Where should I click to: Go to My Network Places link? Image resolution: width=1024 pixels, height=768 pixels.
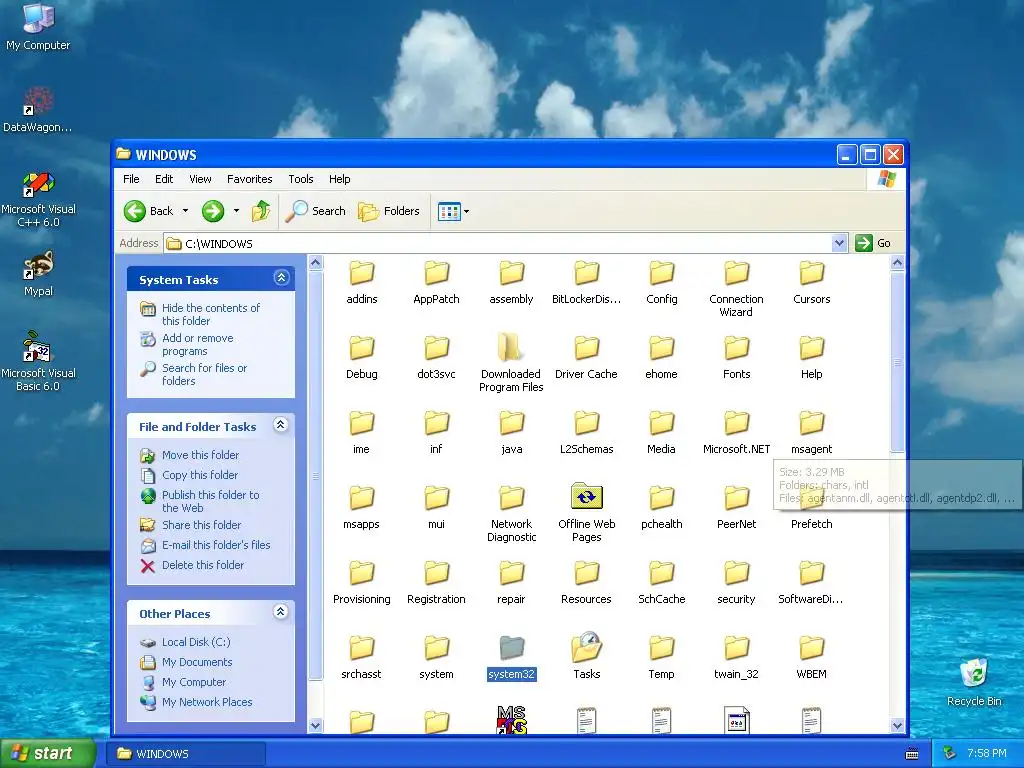pos(207,702)
